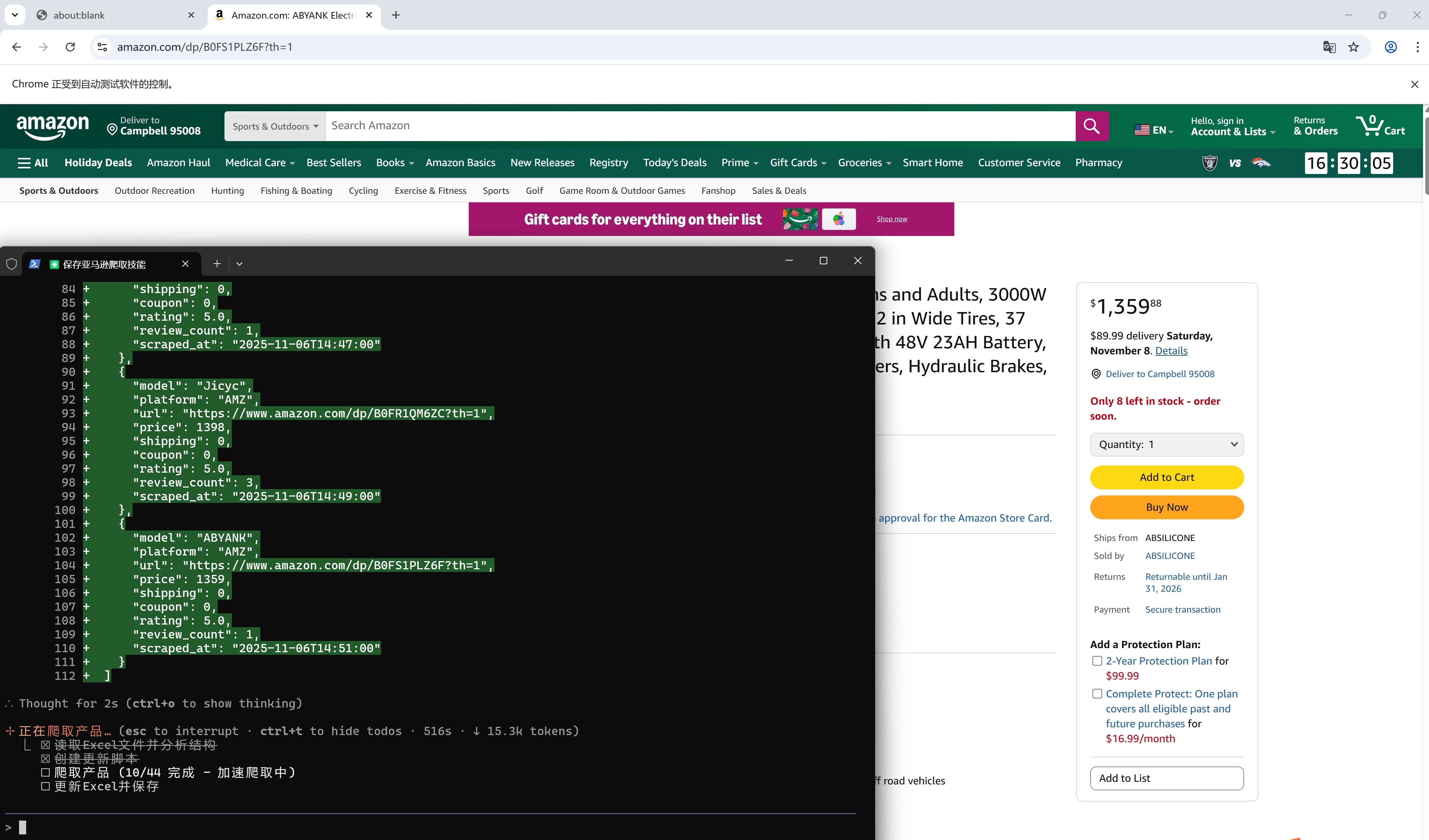Click Chrome's translate page icon

tap(1329, 47)
